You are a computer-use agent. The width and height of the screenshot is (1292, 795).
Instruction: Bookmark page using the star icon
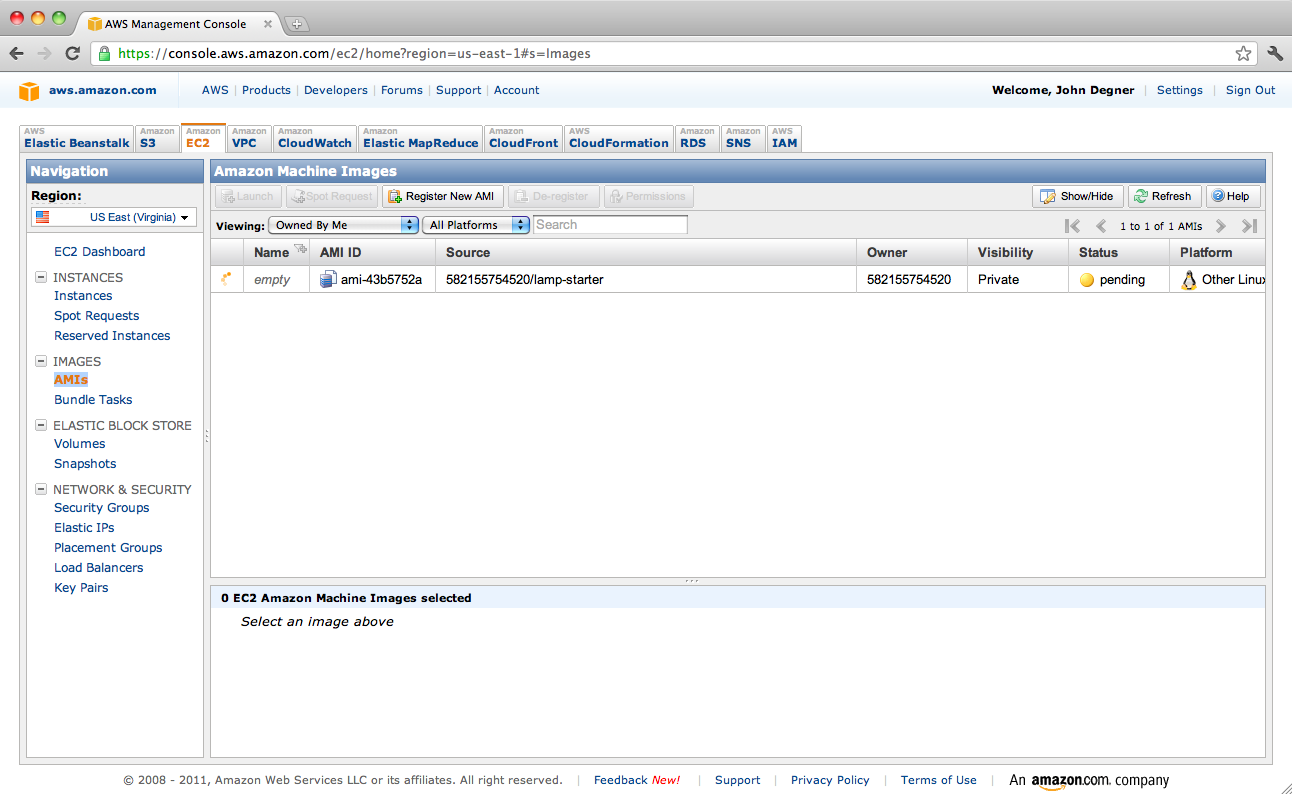(x=1243, y=54)
